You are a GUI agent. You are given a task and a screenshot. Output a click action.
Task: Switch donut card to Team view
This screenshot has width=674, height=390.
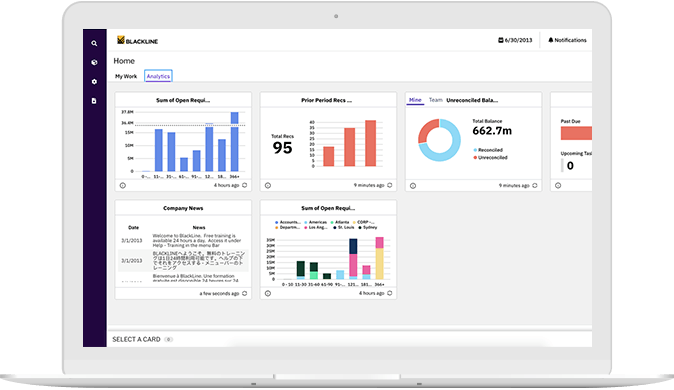[435, 100]
